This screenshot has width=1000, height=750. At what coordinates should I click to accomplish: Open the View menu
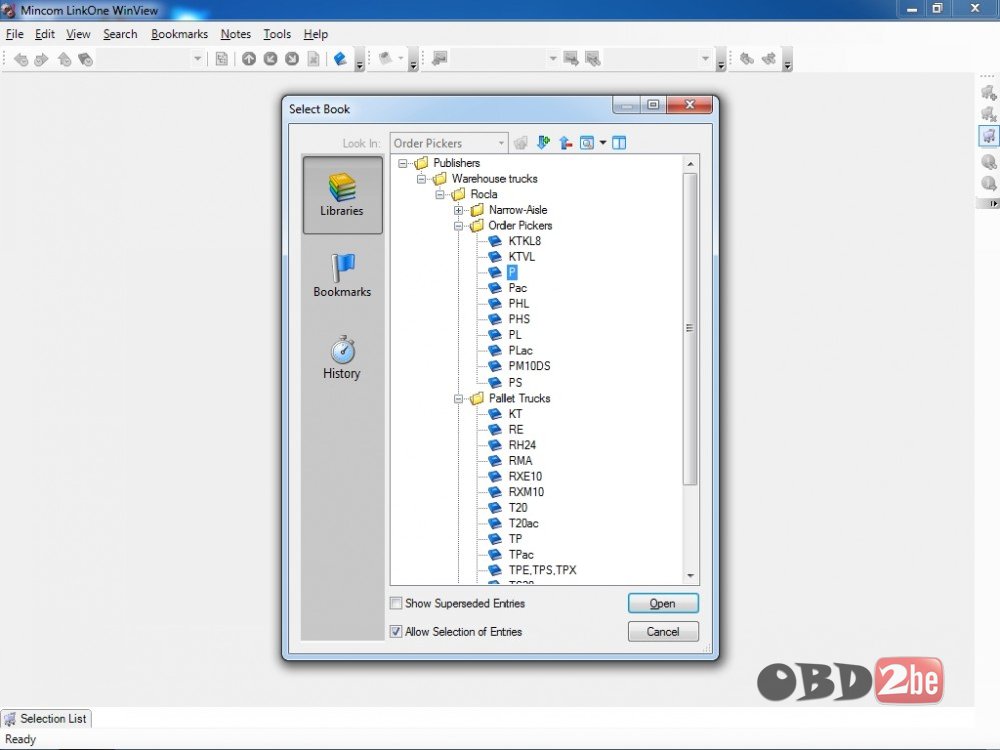pos(78,34)
